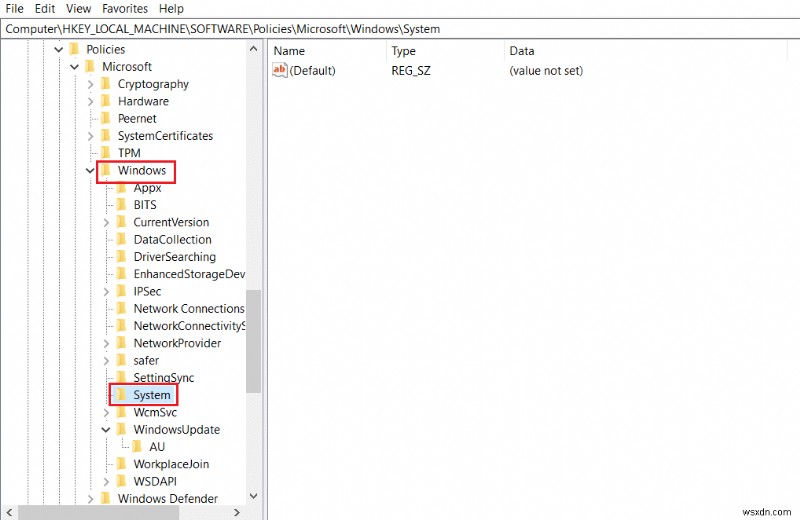Click the Cryptography folder icon
The width and height of the screenshot is (800, 520).
point(106,84)
